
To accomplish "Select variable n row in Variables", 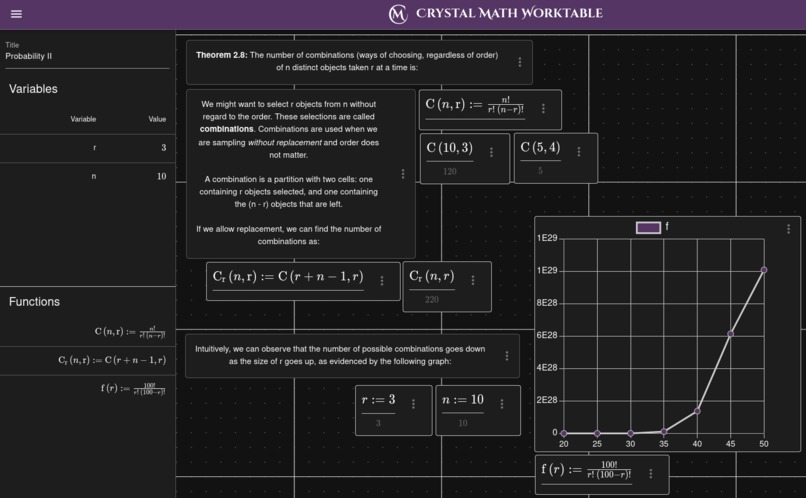I will [87, 176].
